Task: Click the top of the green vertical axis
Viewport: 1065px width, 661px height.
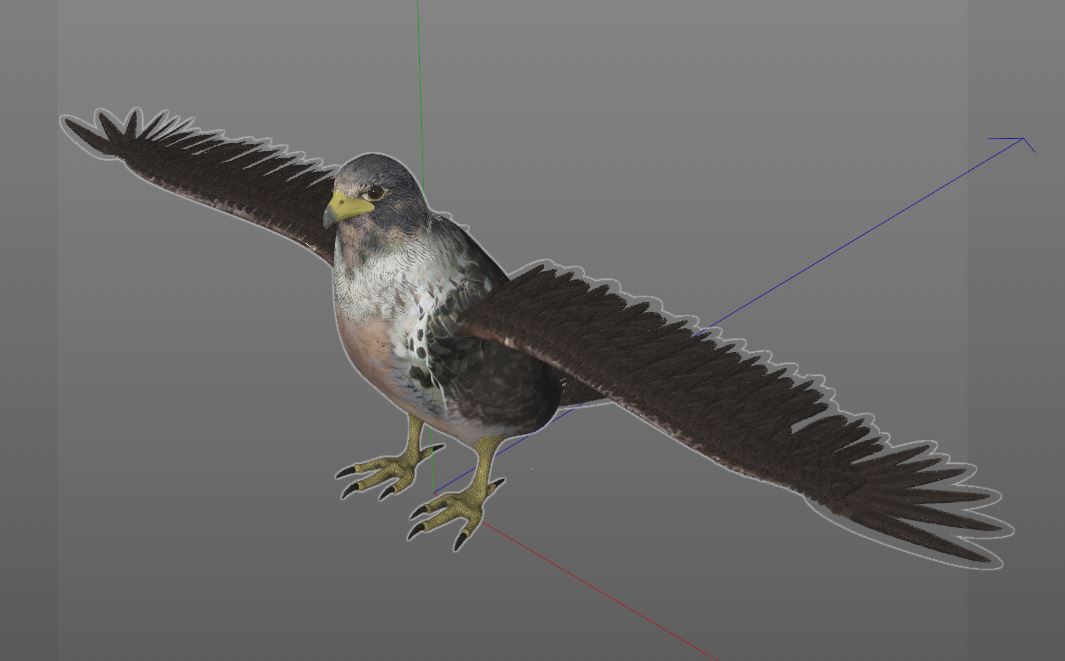Action: [x=419, y=10]
